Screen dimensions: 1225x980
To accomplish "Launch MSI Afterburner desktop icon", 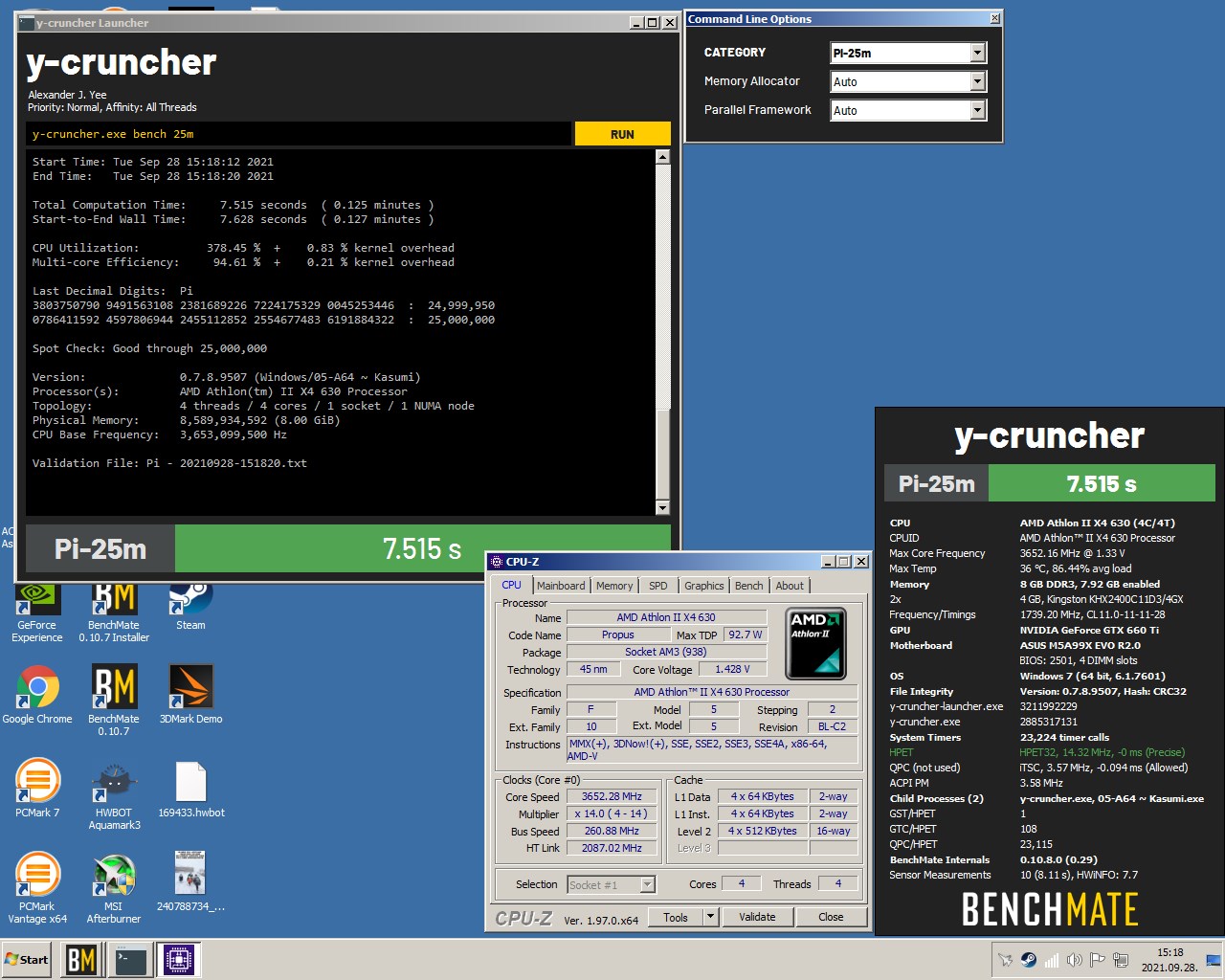I will (x=114, y=887).
